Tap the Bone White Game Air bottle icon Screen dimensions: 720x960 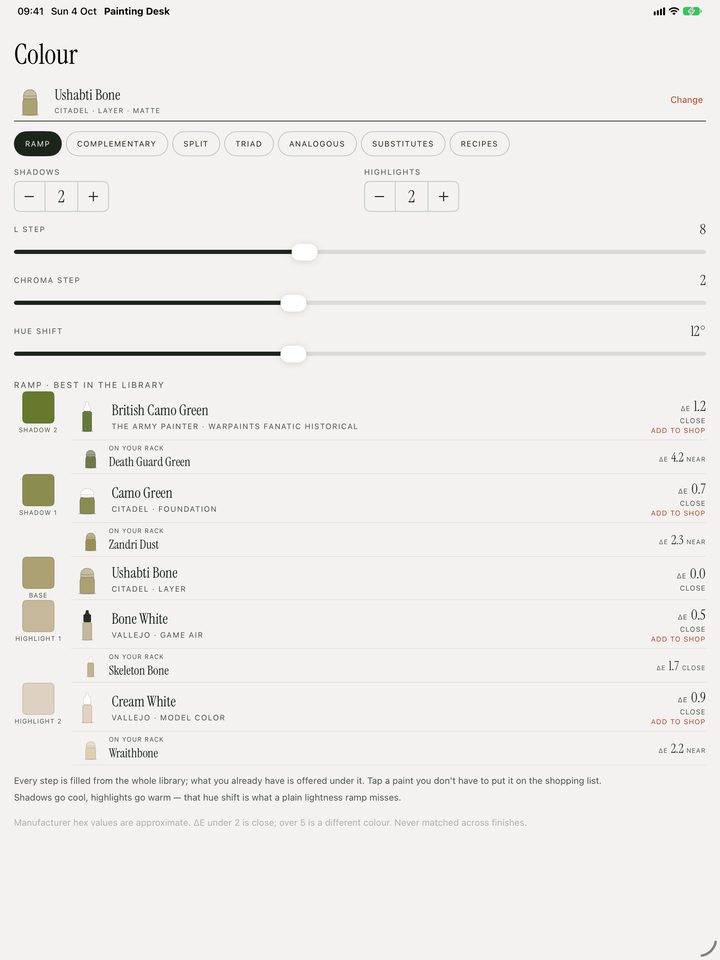click(87, 625)
